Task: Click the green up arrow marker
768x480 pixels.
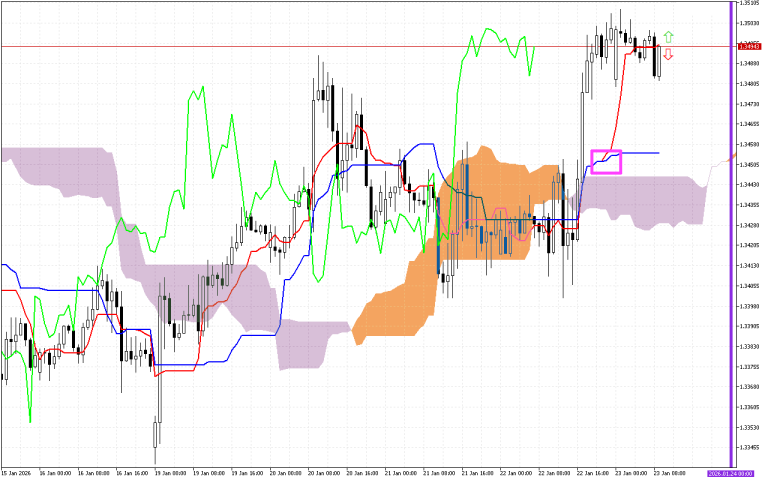Action: pyautogui.click(x=668, y=37)
